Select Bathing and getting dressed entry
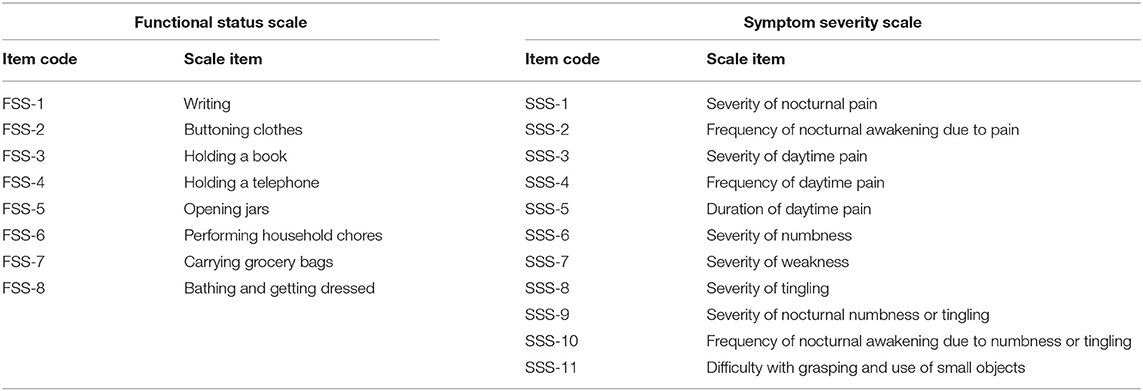This screenshot has width=1143, height=391. [x=279, y=288]
